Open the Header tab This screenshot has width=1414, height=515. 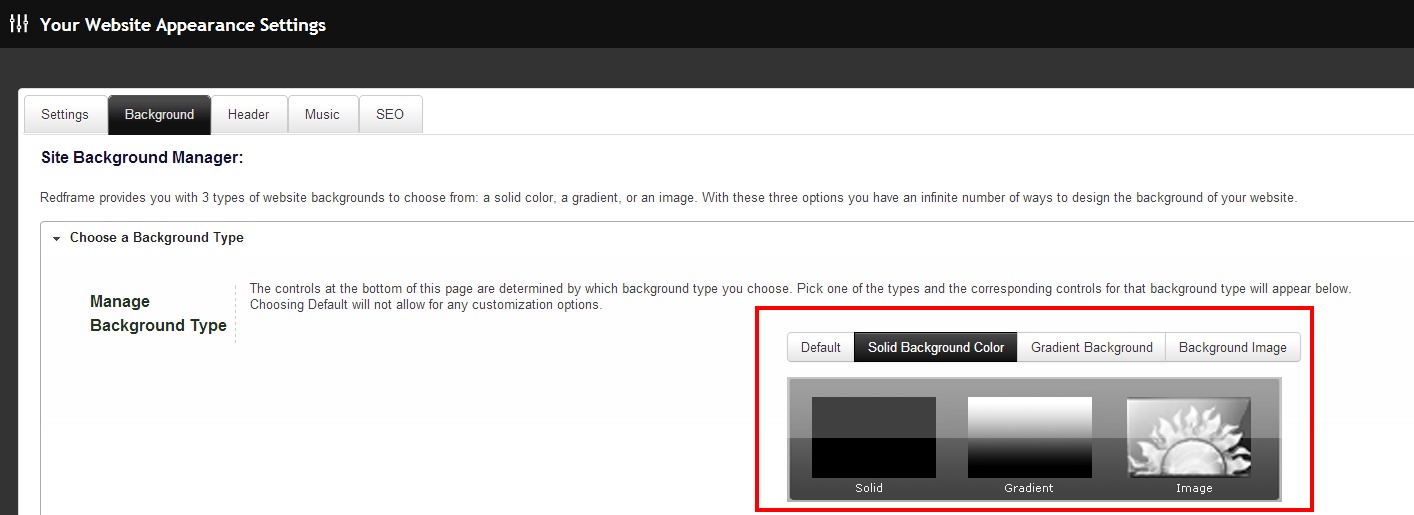coord(248,115)
